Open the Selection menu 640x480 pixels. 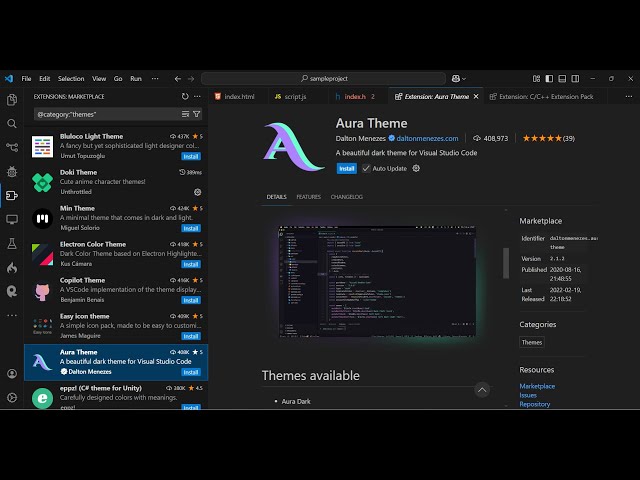pyautogui.click(x=71, y=78)
